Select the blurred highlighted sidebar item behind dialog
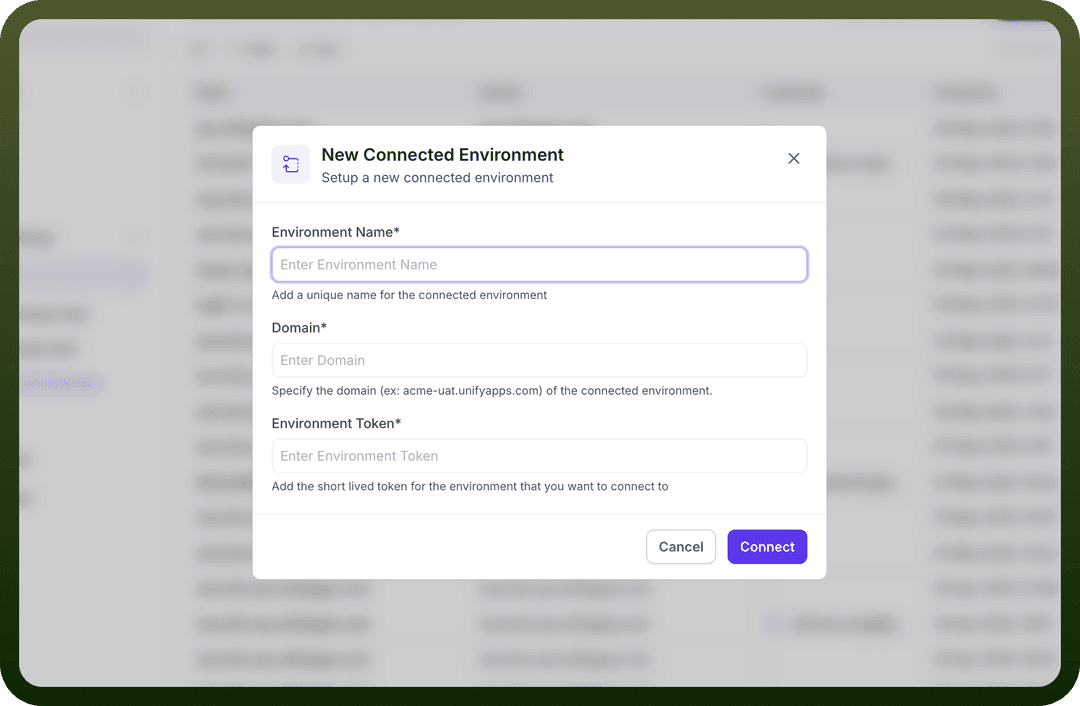This screenshot has height=706, width=1080. tap(83, 273)
